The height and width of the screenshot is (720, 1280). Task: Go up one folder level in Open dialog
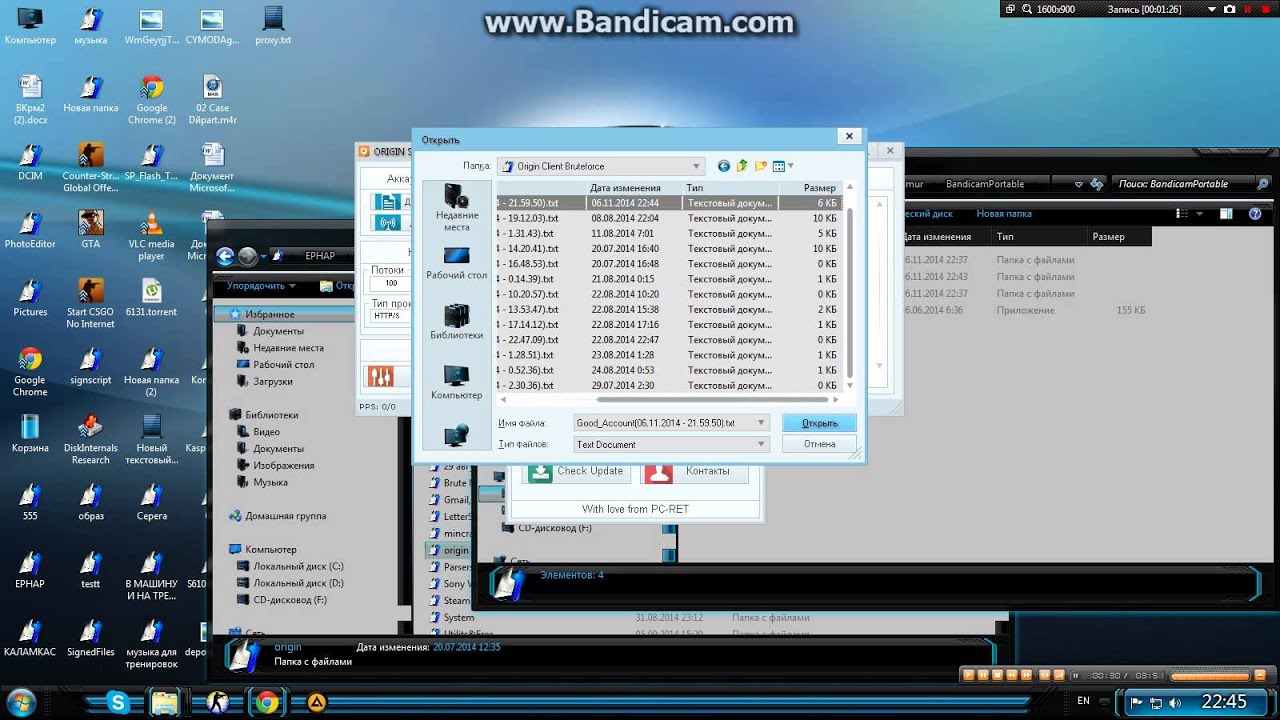click(742, 166)
